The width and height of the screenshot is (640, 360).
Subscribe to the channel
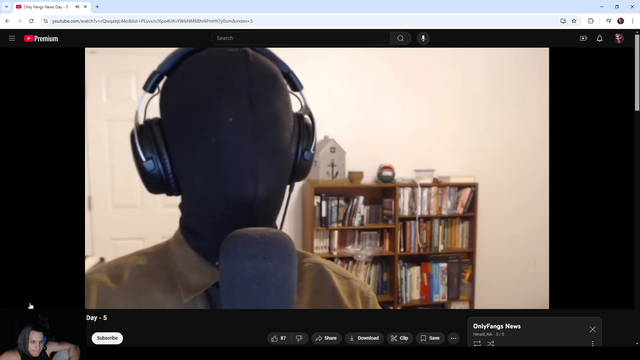(x=107, y=338)
